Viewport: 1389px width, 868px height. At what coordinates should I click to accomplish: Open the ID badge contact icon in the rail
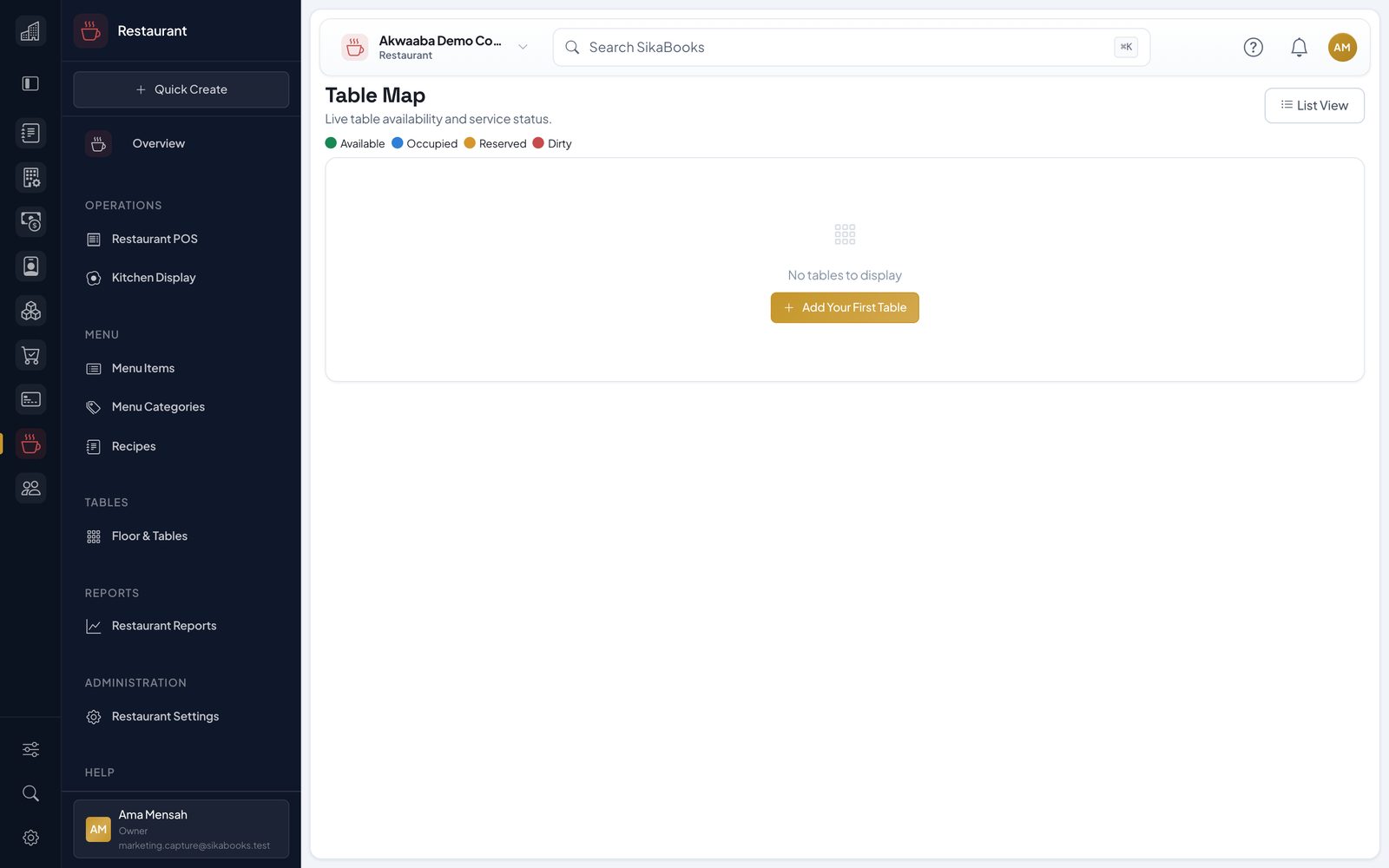[30, 266]
